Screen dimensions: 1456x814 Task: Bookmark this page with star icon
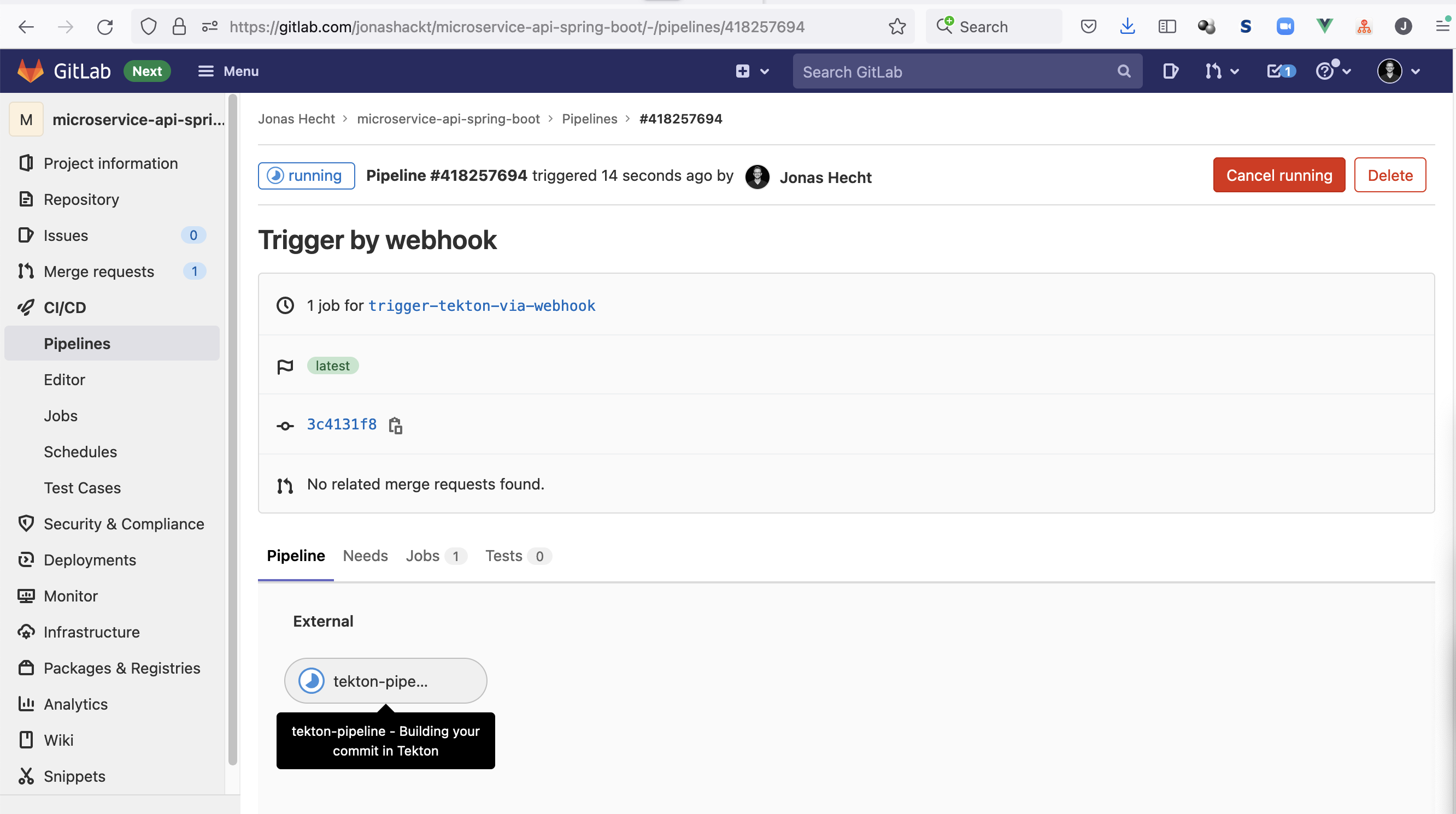pos(897,27)
